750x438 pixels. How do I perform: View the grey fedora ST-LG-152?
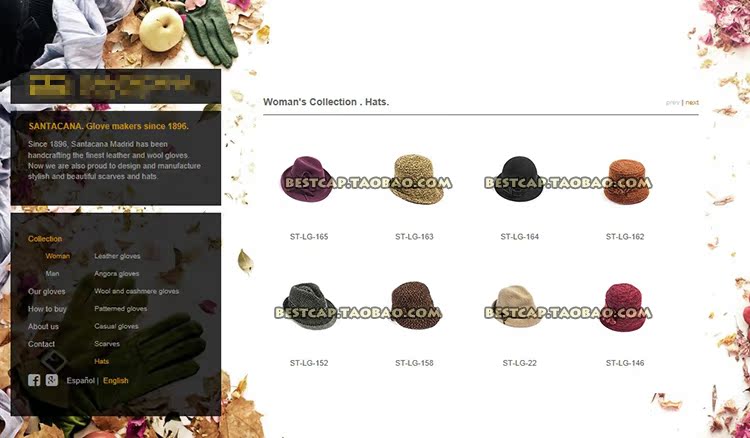click(309, 306)
